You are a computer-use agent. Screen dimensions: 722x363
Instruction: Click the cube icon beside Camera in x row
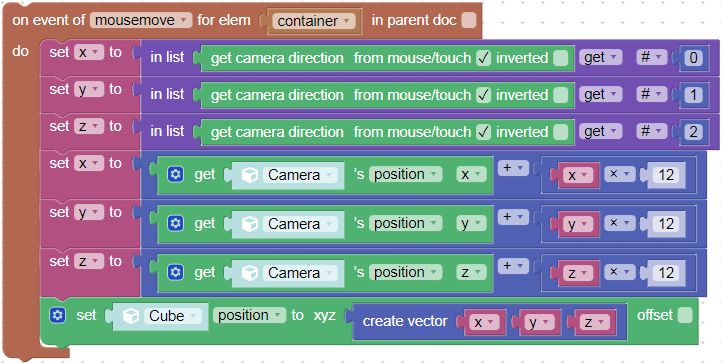(249, 175)
